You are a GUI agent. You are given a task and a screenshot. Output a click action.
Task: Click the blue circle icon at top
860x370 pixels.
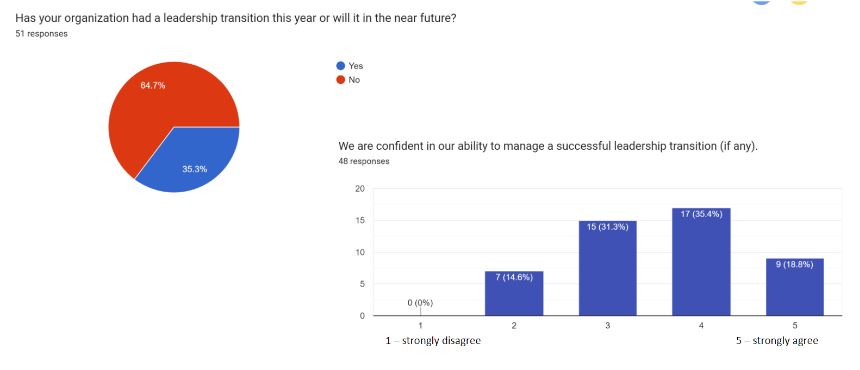(761, 2)
